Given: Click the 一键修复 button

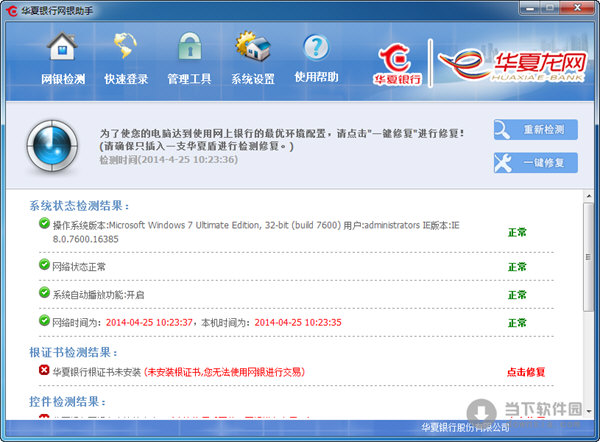Looking at the screenshot, I should (536, 163).
